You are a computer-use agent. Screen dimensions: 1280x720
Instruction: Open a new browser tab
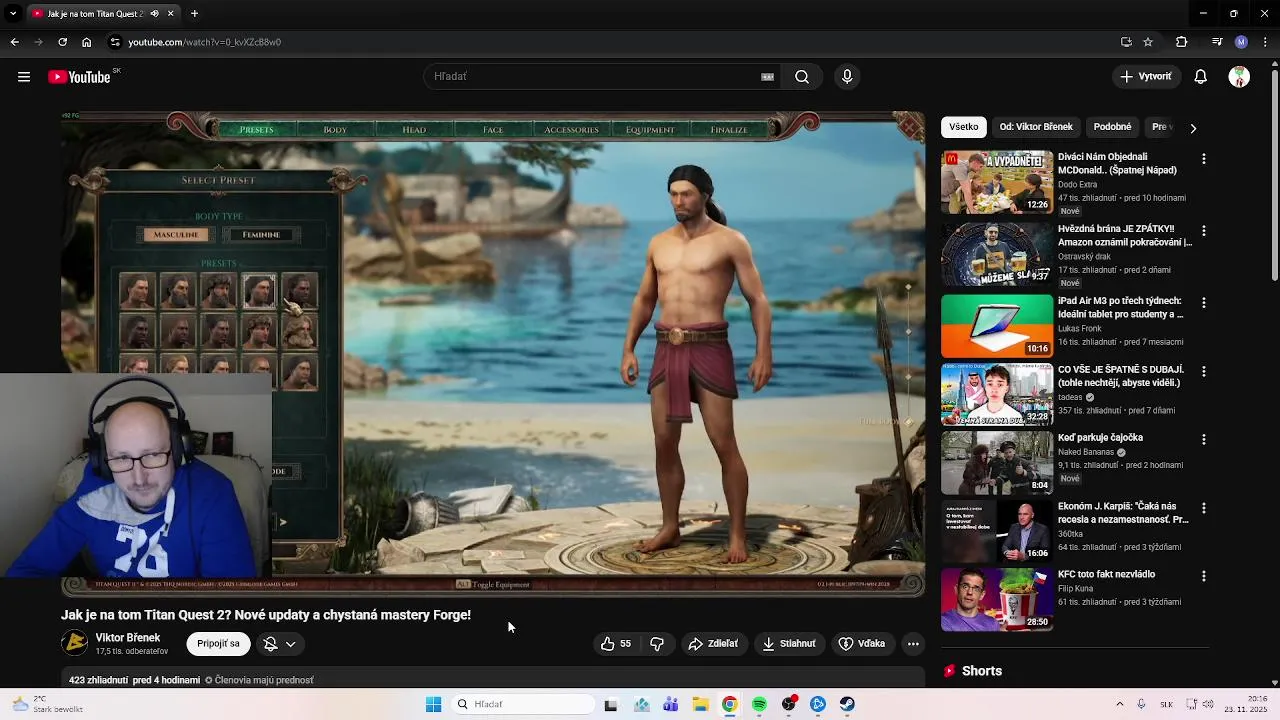pos(194,14)
